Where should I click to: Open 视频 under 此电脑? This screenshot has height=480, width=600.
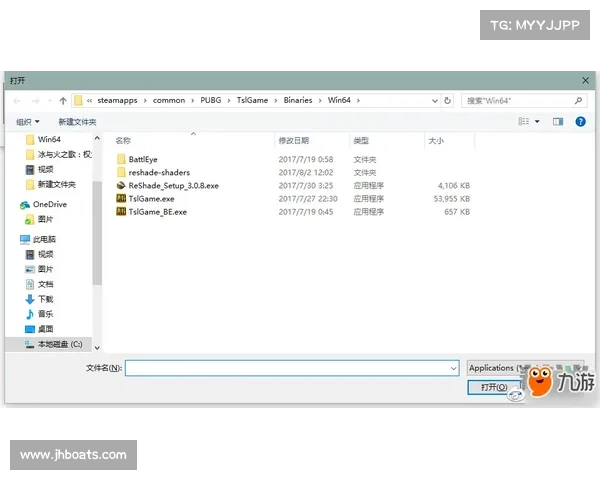pyautogui.click(x=39, y=254)
